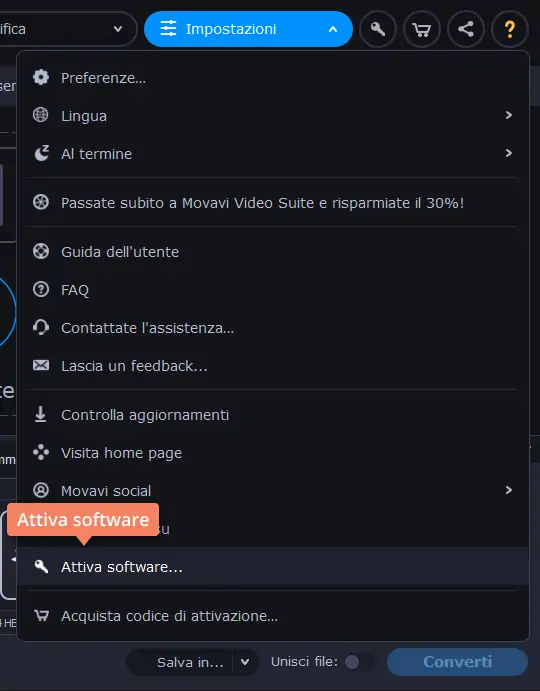Open Movavi Video Suite 30% discount offer
The image size is (540, 691).
pyautogui.click(x=273, y=203)
